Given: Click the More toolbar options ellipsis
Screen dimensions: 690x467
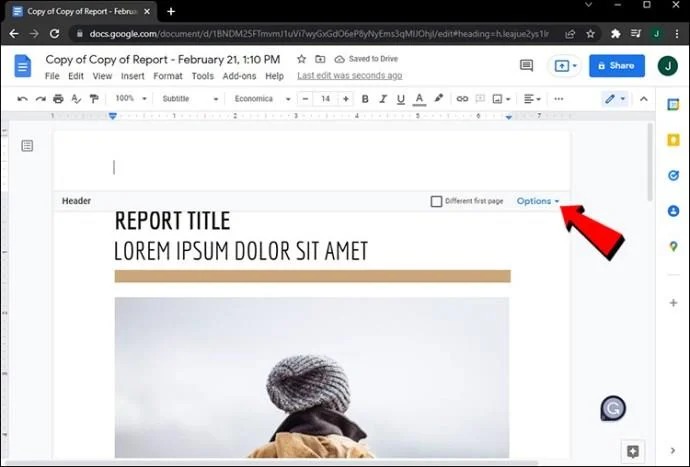Looking at the screenshot, I should (559, 99).
